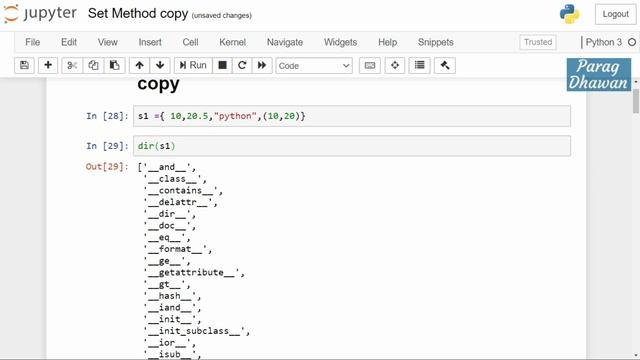This screenshot has width=640, height=360.
Task: Click the hammer toolbar icon
Action: [445, 65]
